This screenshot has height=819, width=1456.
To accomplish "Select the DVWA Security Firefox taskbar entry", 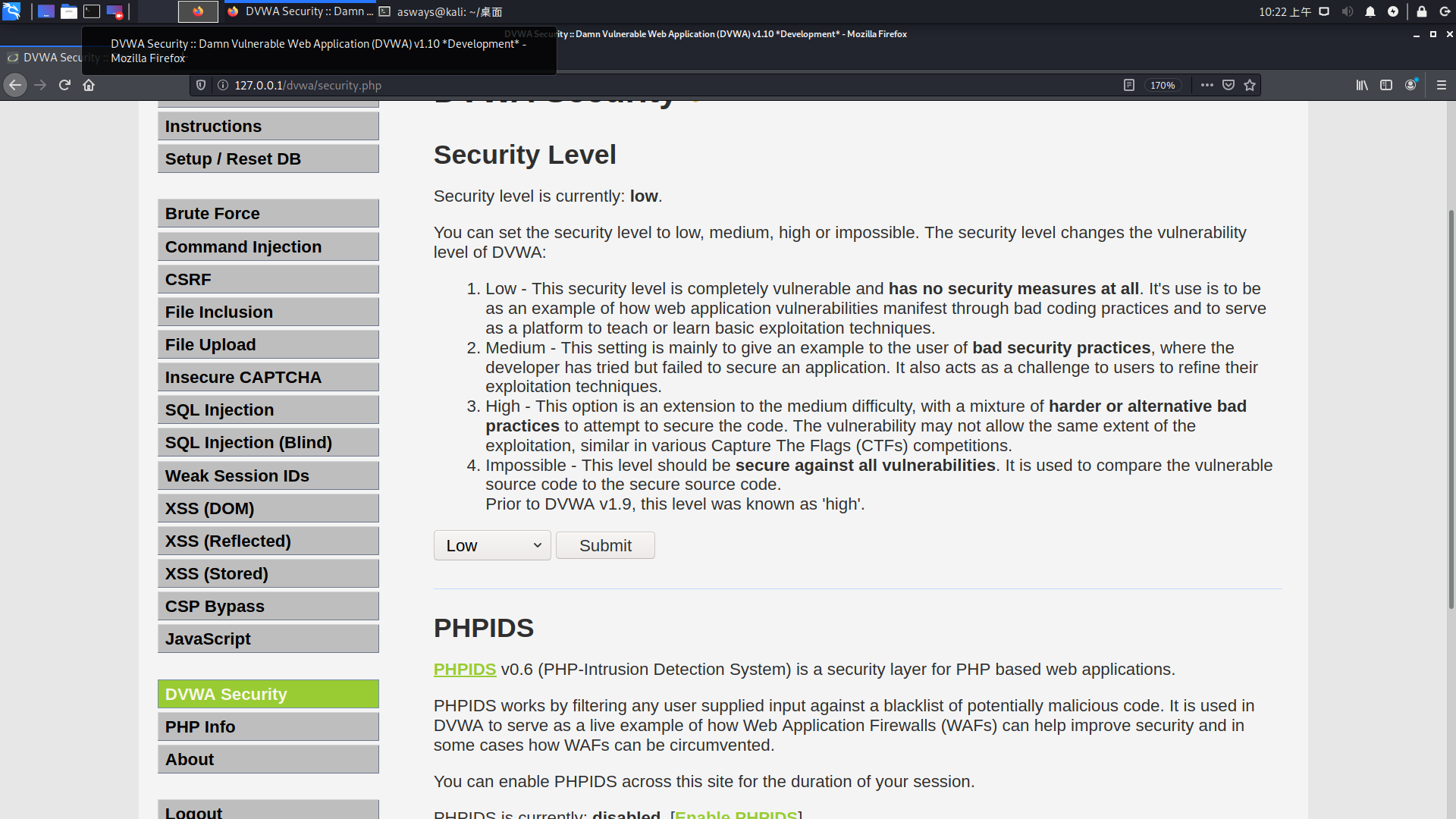I will [300, 11].
